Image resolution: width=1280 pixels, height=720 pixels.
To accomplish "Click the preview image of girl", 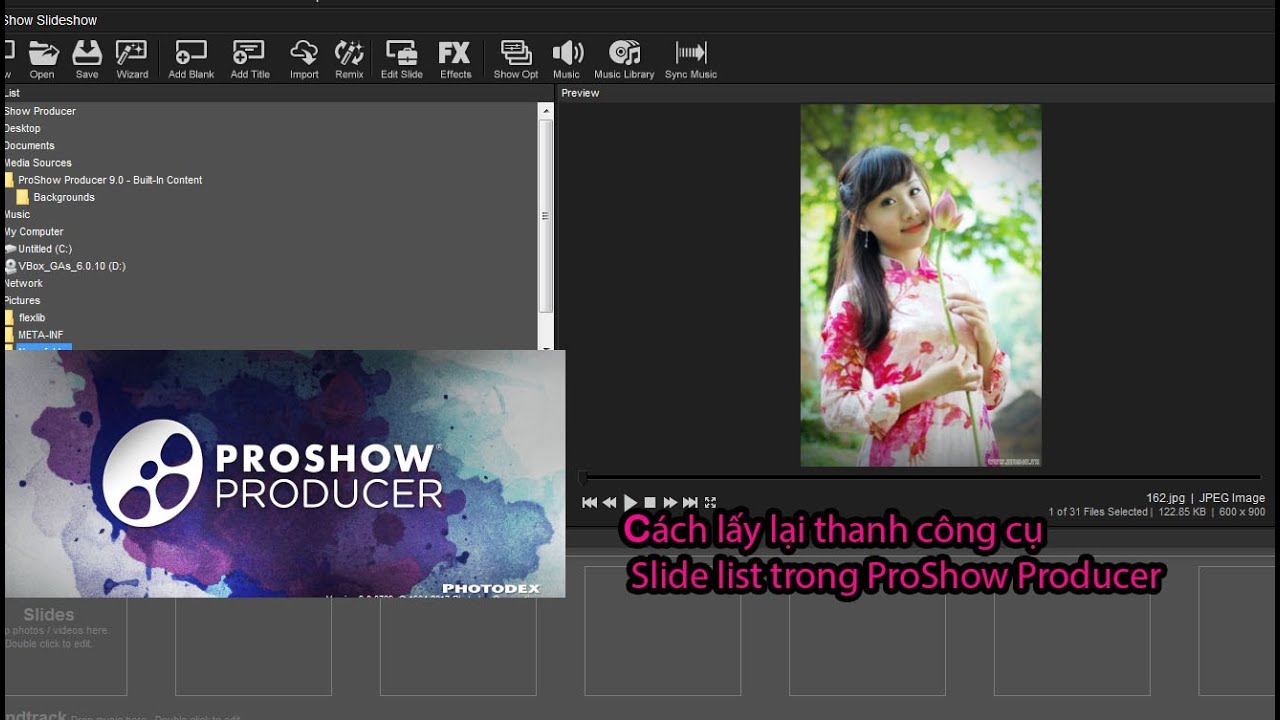I will 921,285.
